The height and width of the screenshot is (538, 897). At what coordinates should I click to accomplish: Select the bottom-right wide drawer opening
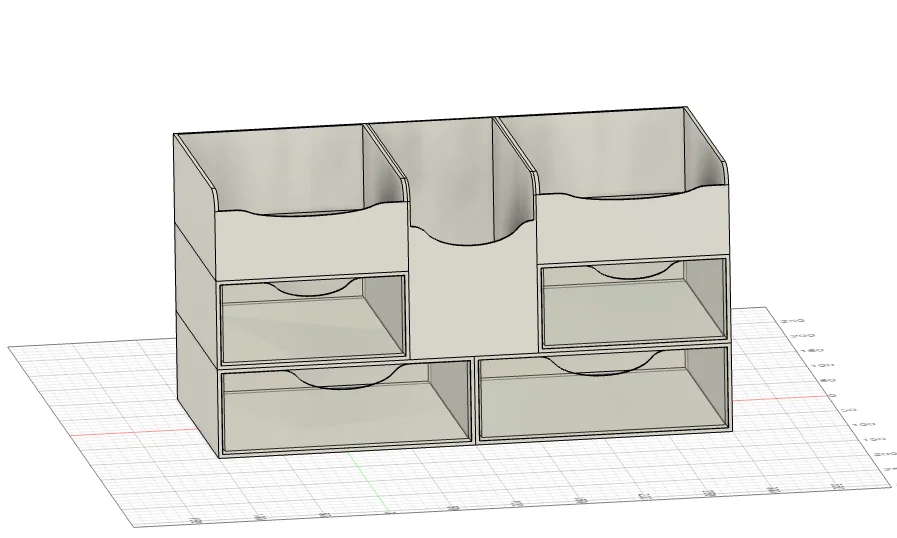click(604, 393)
